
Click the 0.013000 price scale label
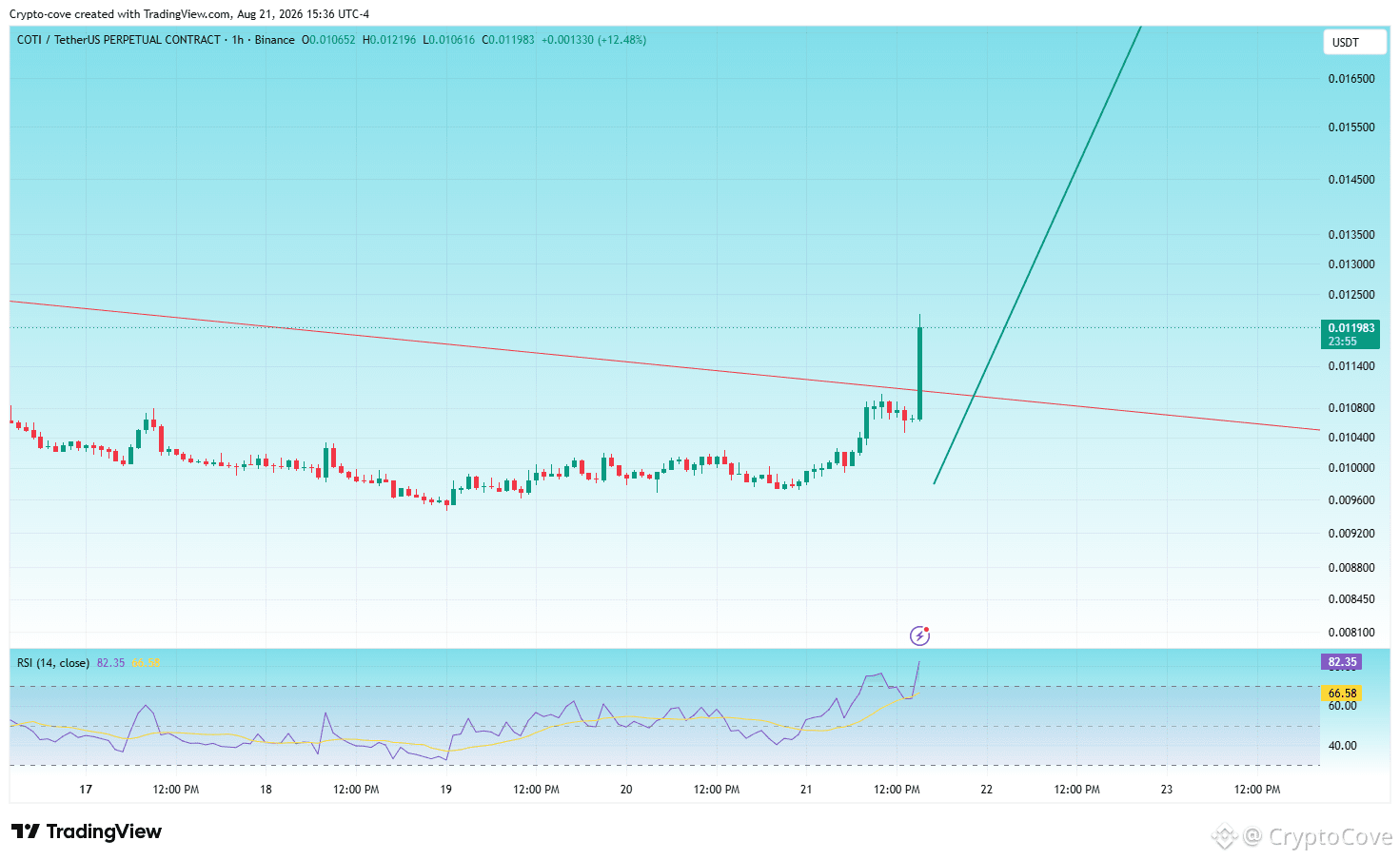(x=1351, y=264)
